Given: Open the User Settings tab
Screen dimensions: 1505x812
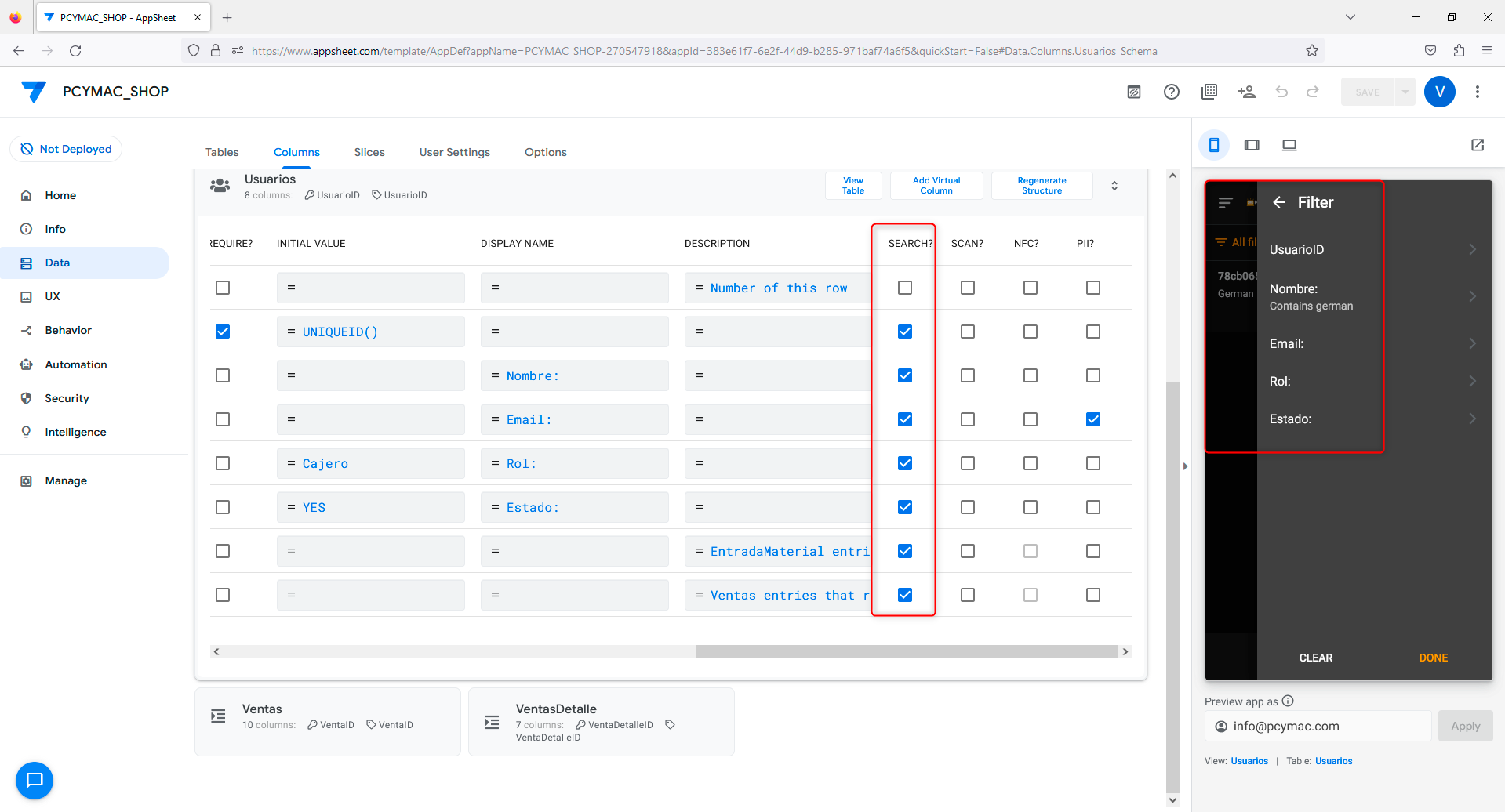Looking at the screenshot, I should pyautogui.click(x=454, y=152).
